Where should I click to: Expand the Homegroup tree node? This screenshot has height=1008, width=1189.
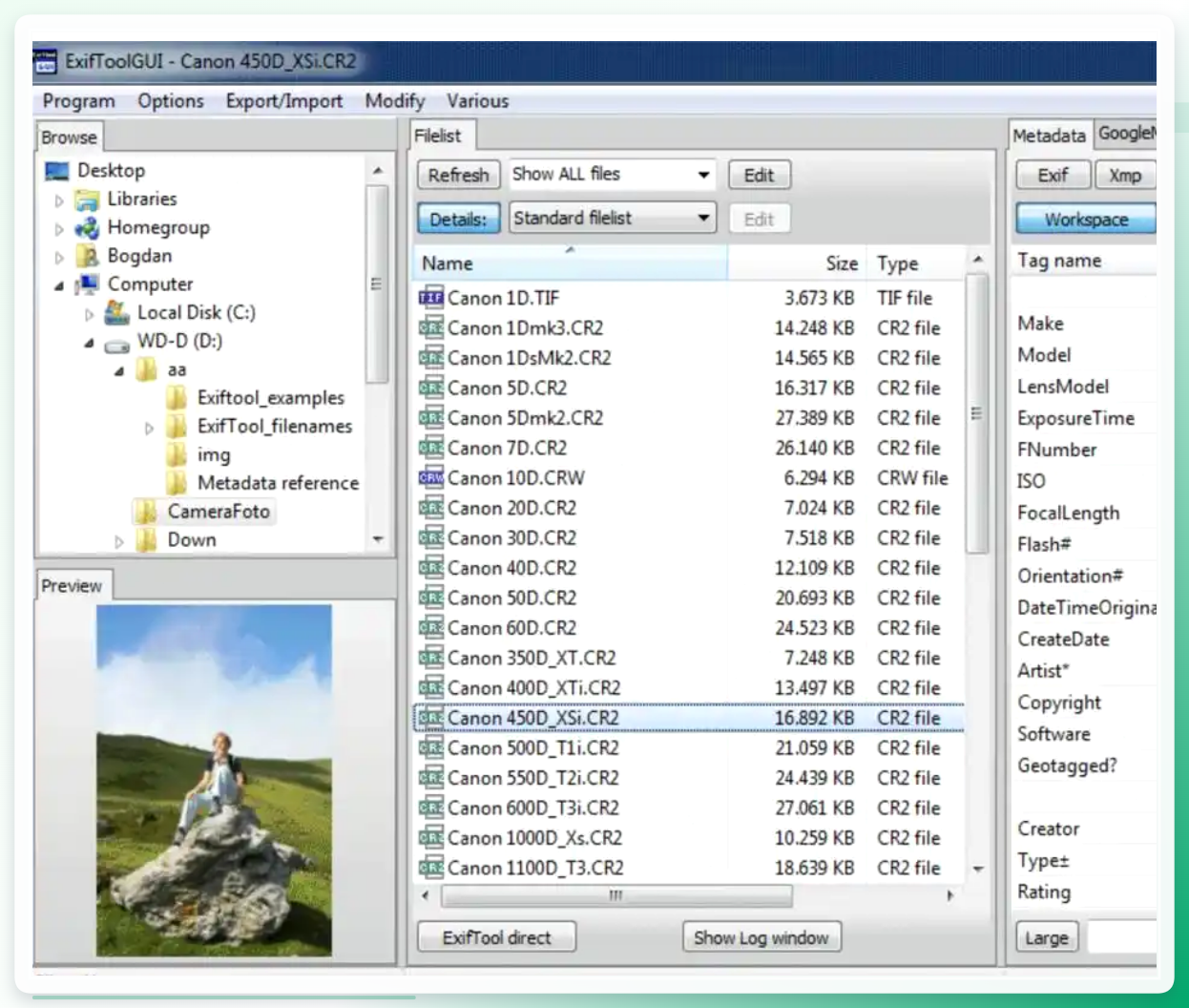point(59,229)
